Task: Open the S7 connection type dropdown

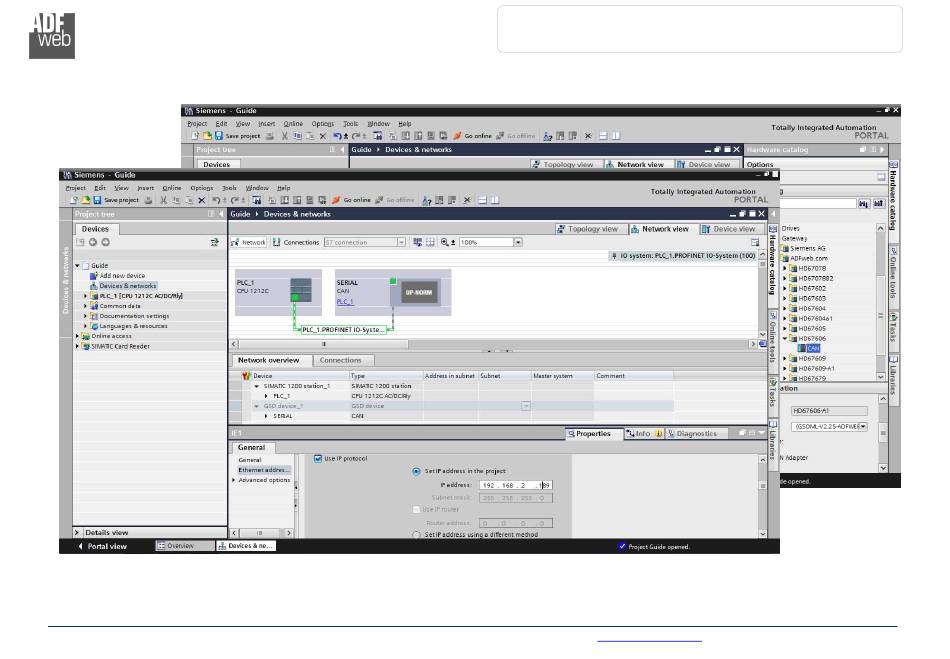Action: click(x=401, y=242)
